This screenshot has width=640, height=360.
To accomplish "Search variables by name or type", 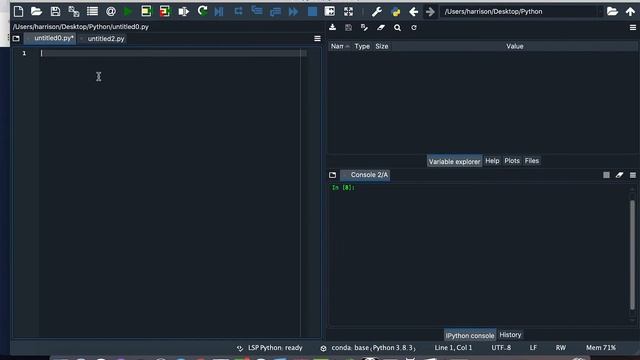I will point(397,27).
